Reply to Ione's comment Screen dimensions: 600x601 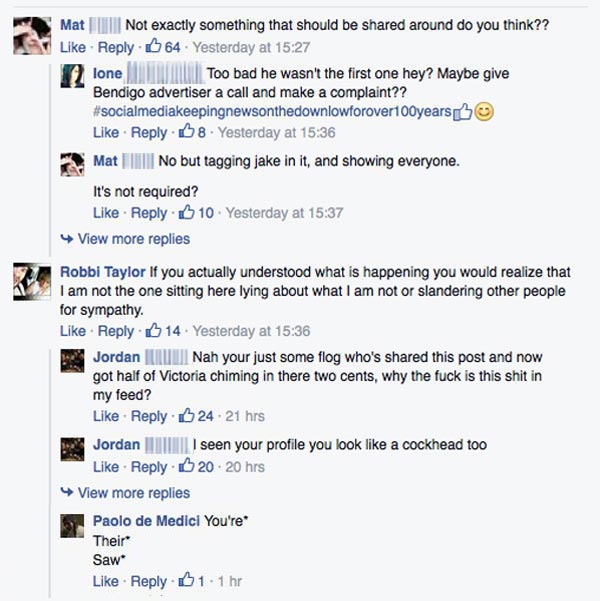point(149,132)
